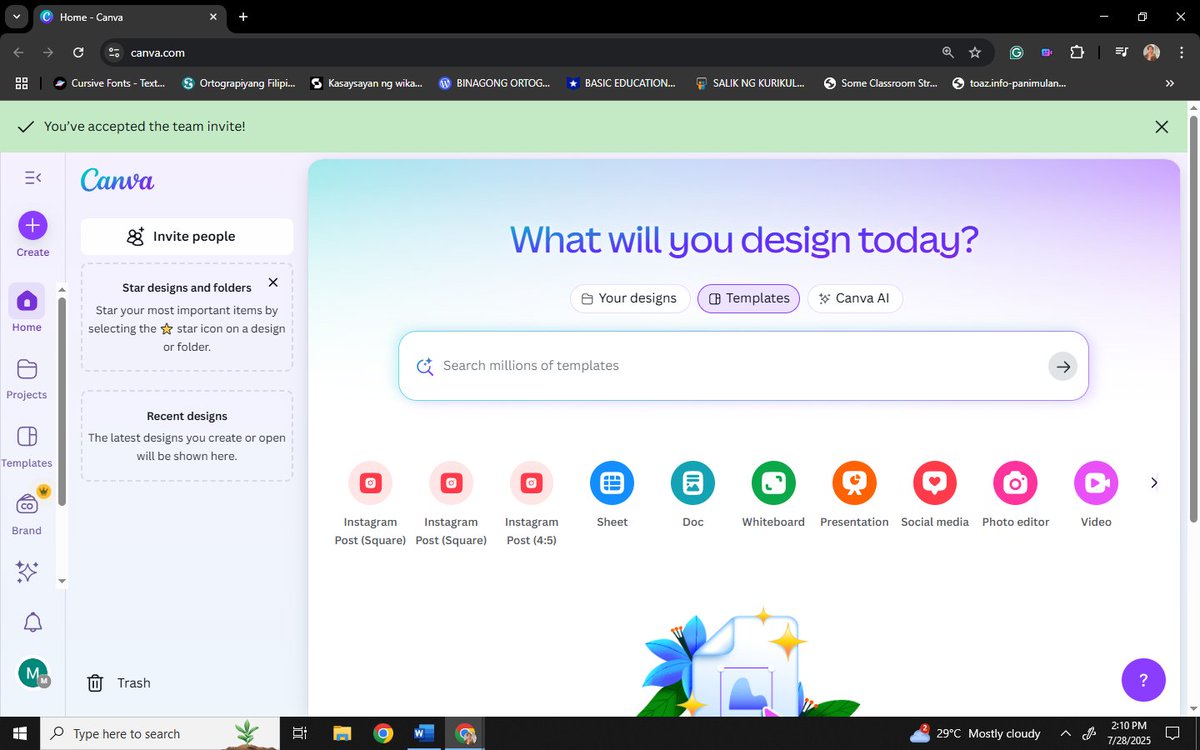Select the Instagram Post (4:5) icon
This screenshot has height=750, width=1200.
[531, 483]
